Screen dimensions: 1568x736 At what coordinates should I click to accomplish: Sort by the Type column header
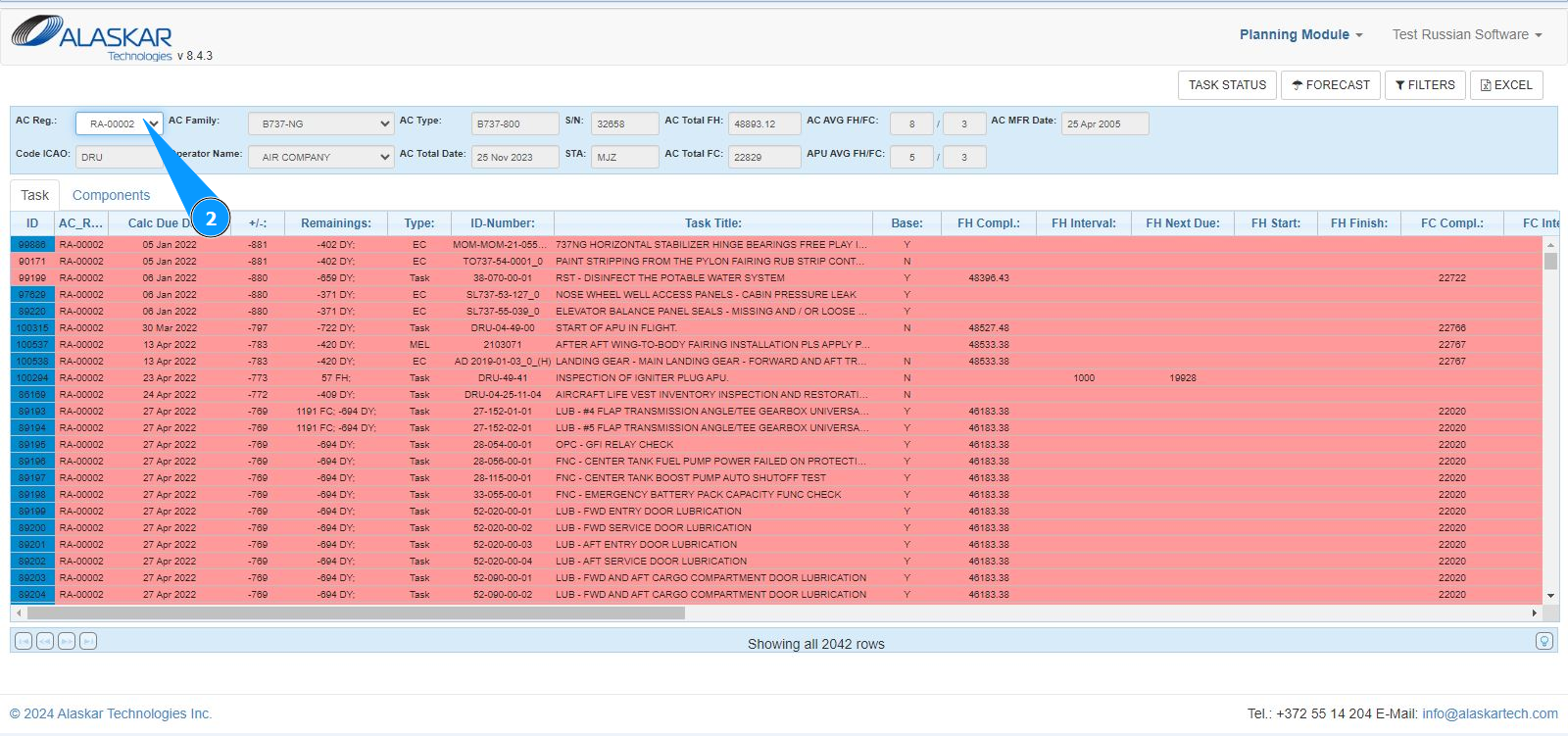click(419, 223)
